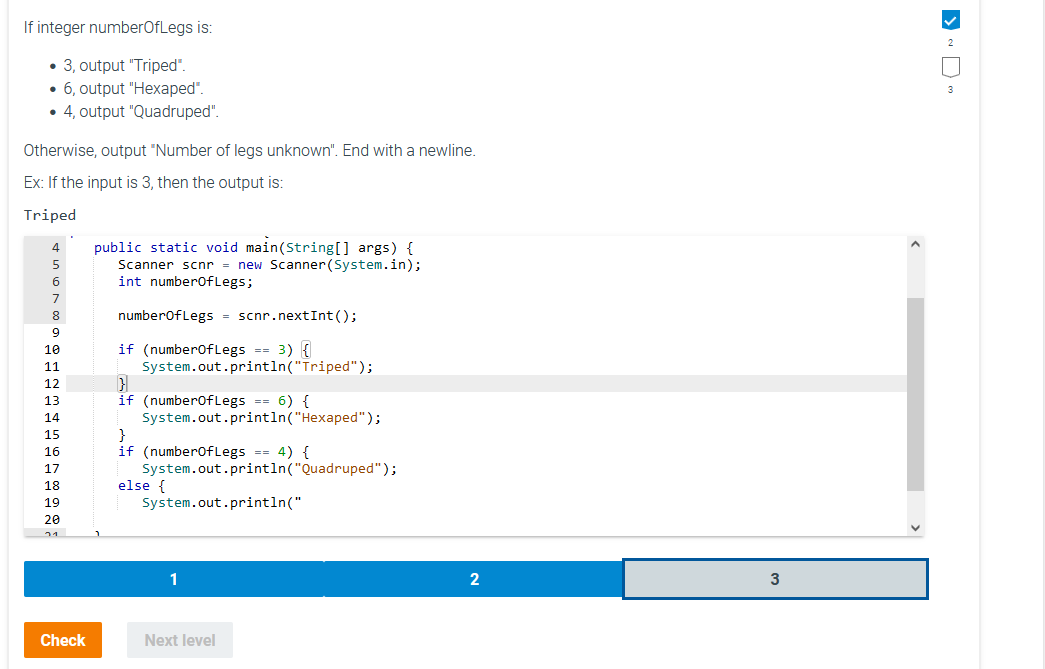Open the currently selected Level 3 tab
Viewport: 1045px width, 669px height.
(x=775, y=578)
